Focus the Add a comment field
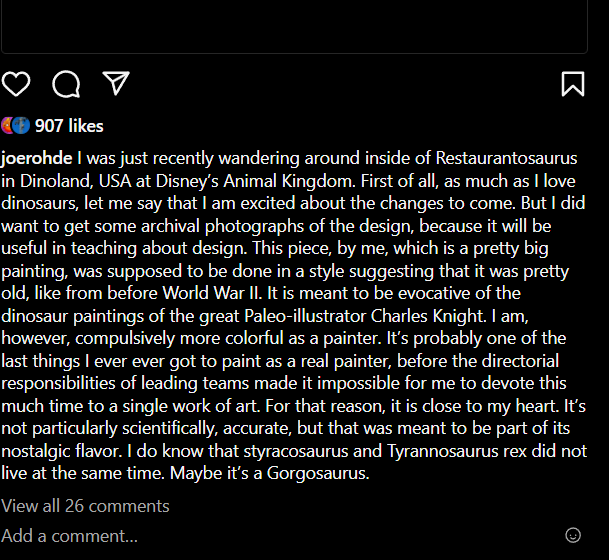 click(70, 536)
